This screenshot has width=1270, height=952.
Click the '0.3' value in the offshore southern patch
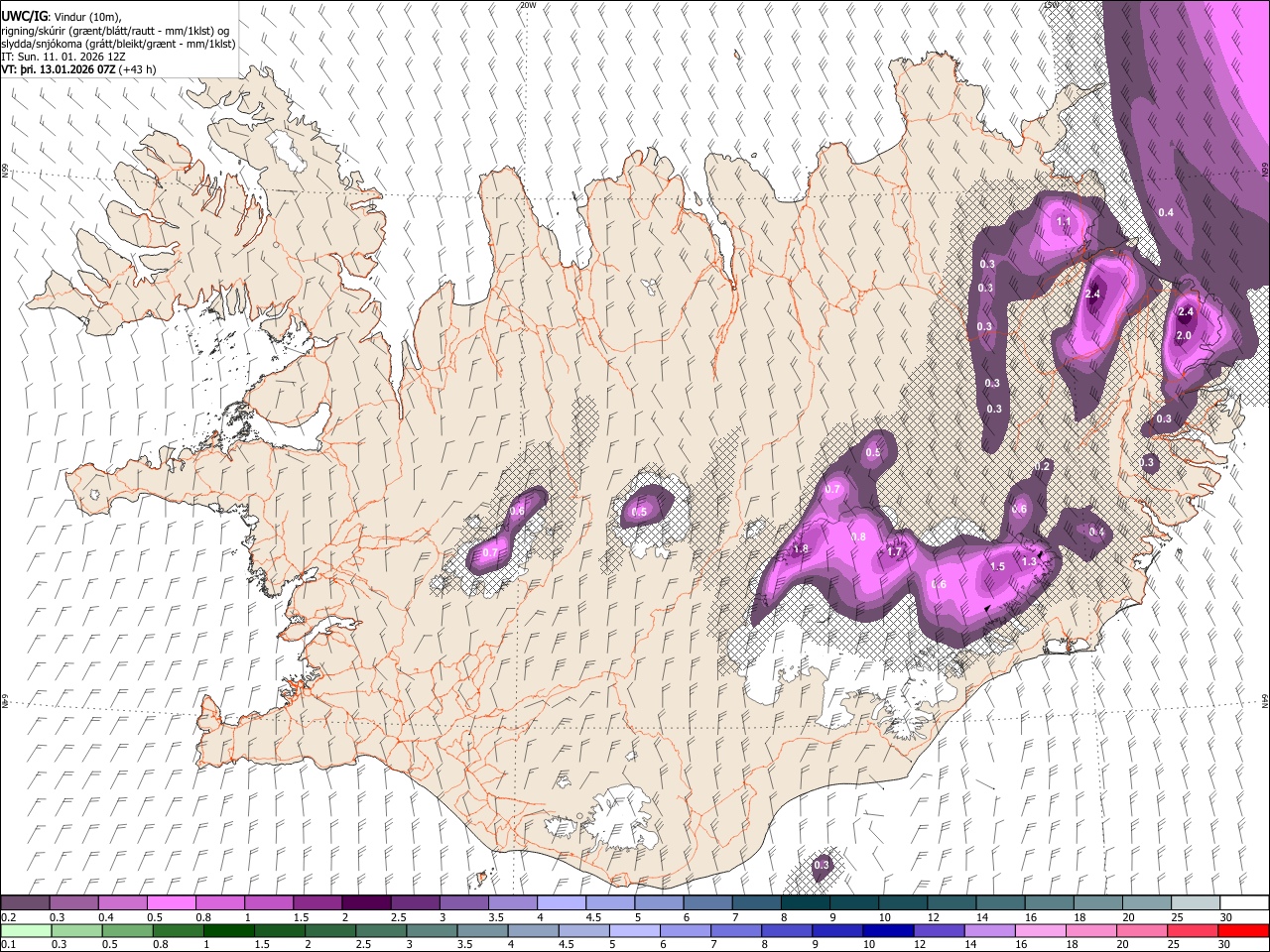coord(822,866)
